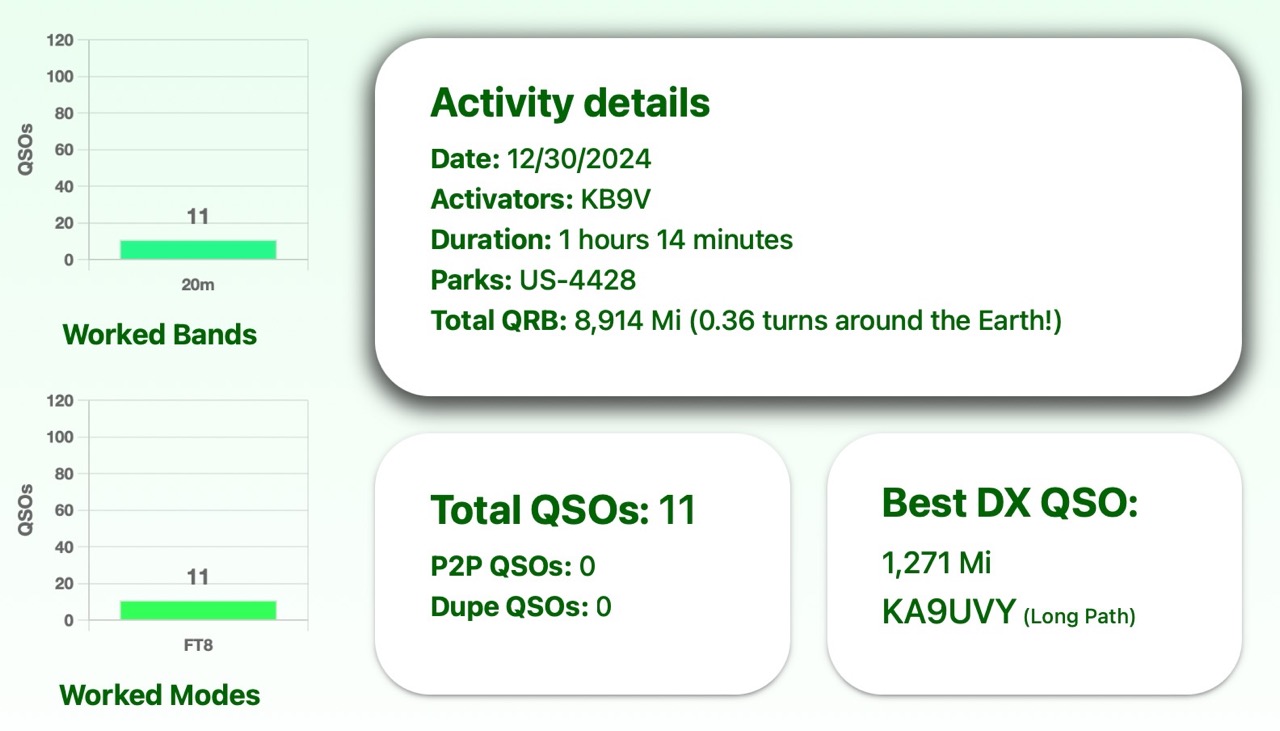Screen dimensions: 1280x731
Task: Click the Long Path note
Action: (x=1079, y=616)
